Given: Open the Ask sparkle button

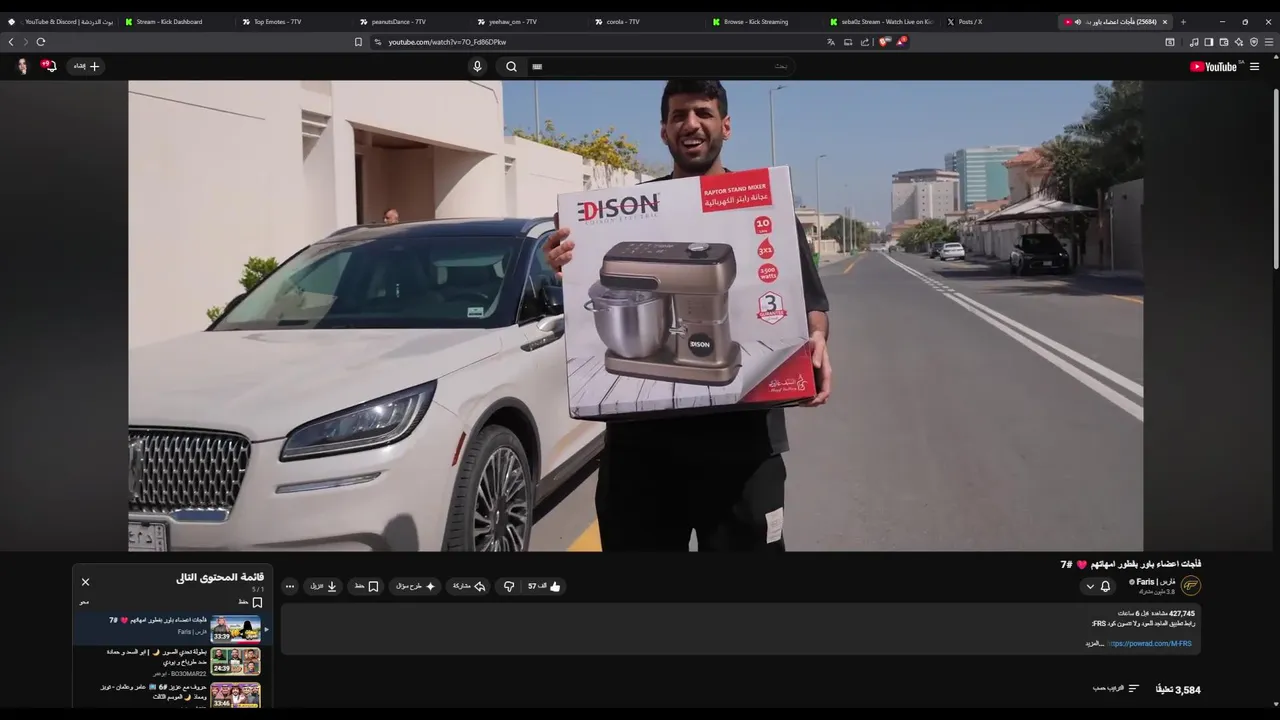Looking at the screenshot, I should click(x=416, y=586).
